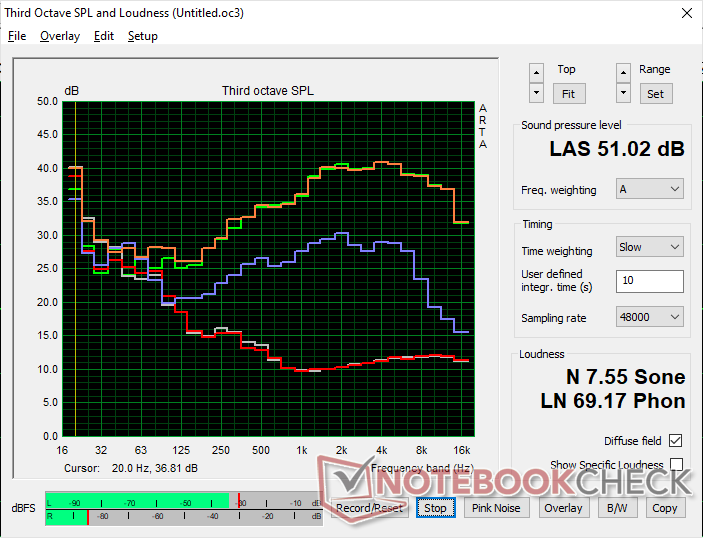Open the Setup menu
The width and height of the screenshot is (703, 538).
(x=142, y=36)
